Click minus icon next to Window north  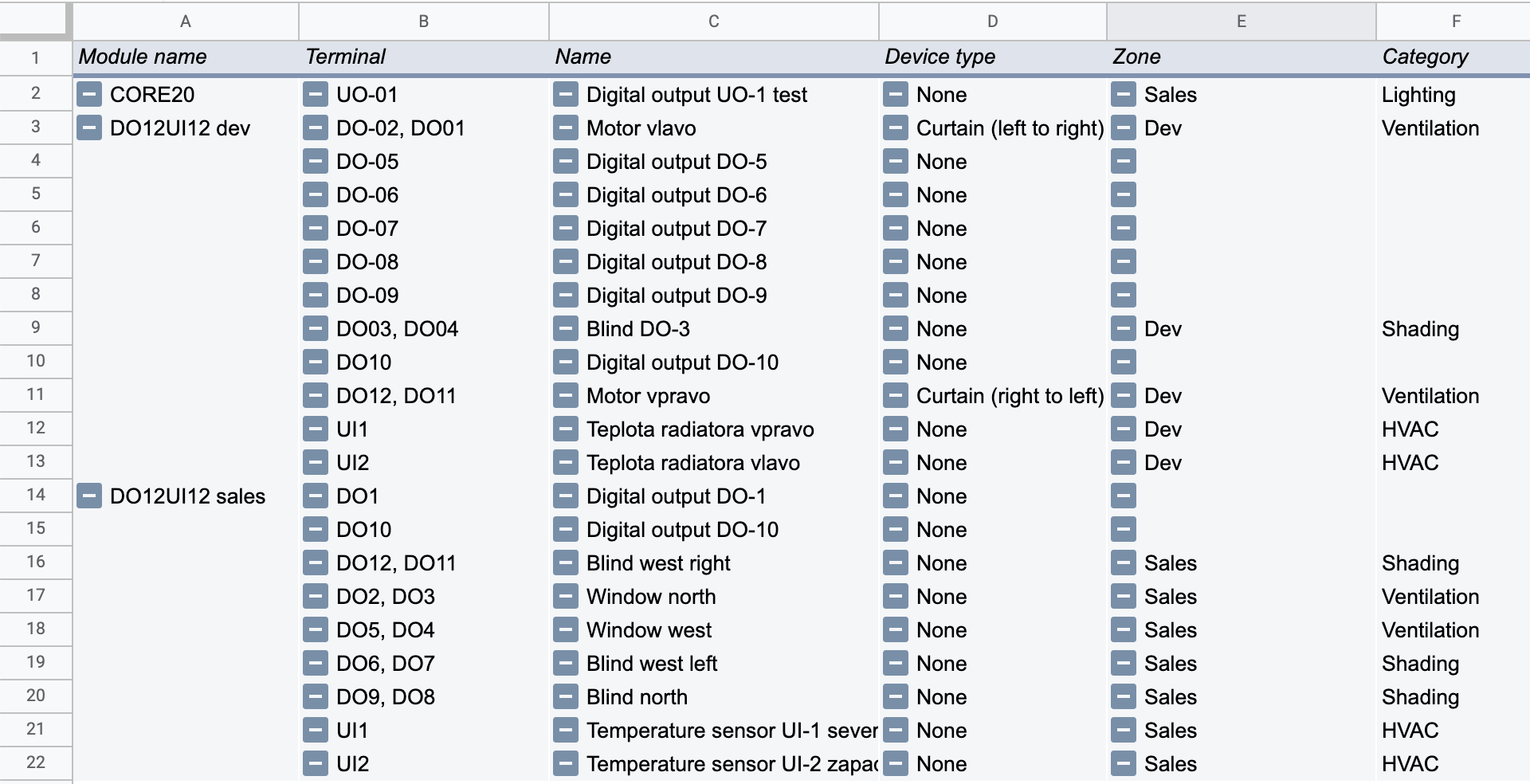pyautogui.click(x=566, y=597)
